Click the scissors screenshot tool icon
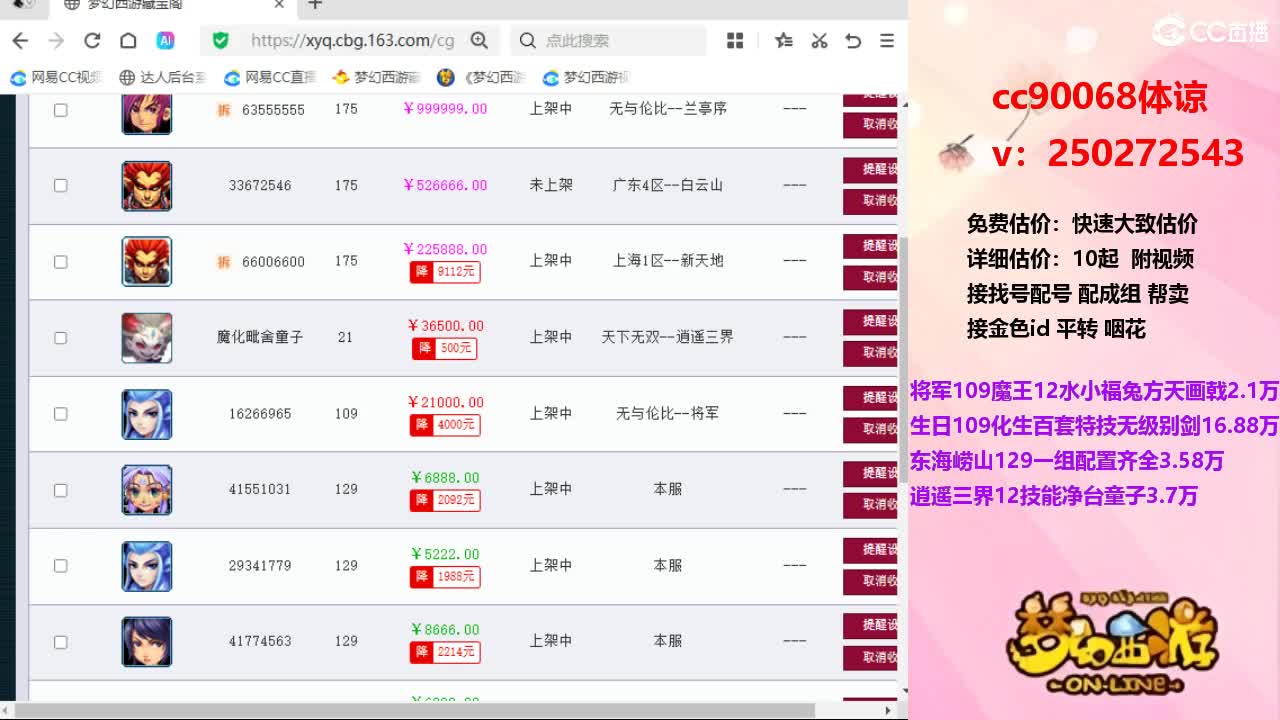This screenshot has height=720, width=1280. 819,41
